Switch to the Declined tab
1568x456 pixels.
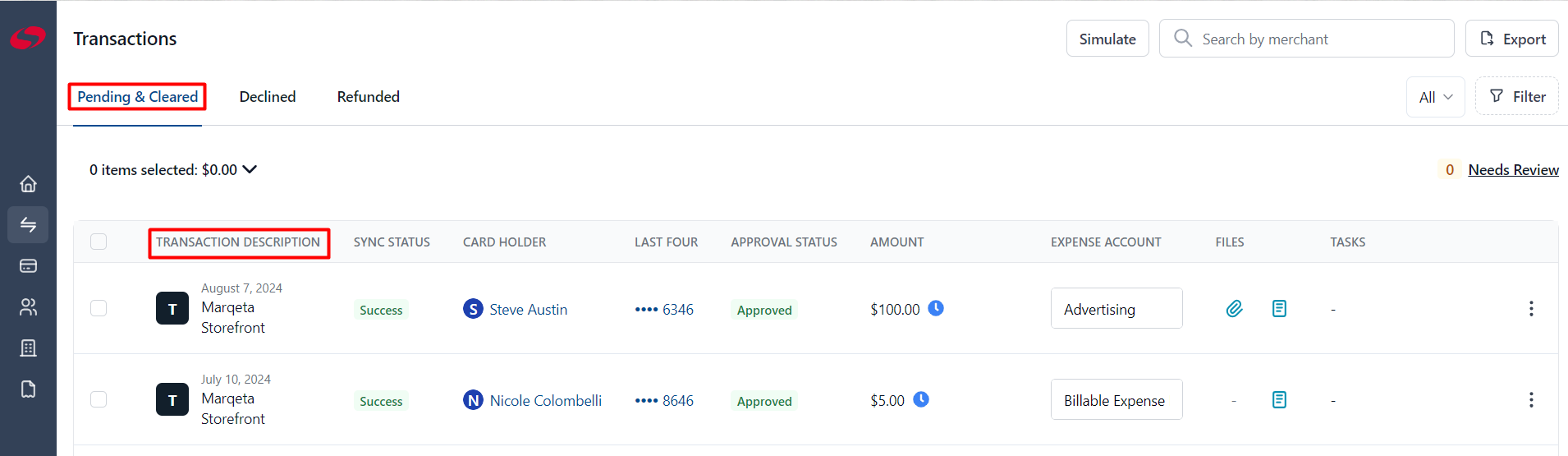(x=268, y=97)
